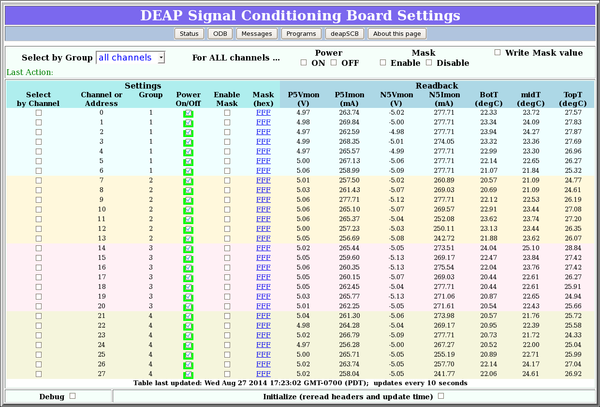Click the deapSCB button
Viewport: 600px width, 407px height.
coord(344,34)
